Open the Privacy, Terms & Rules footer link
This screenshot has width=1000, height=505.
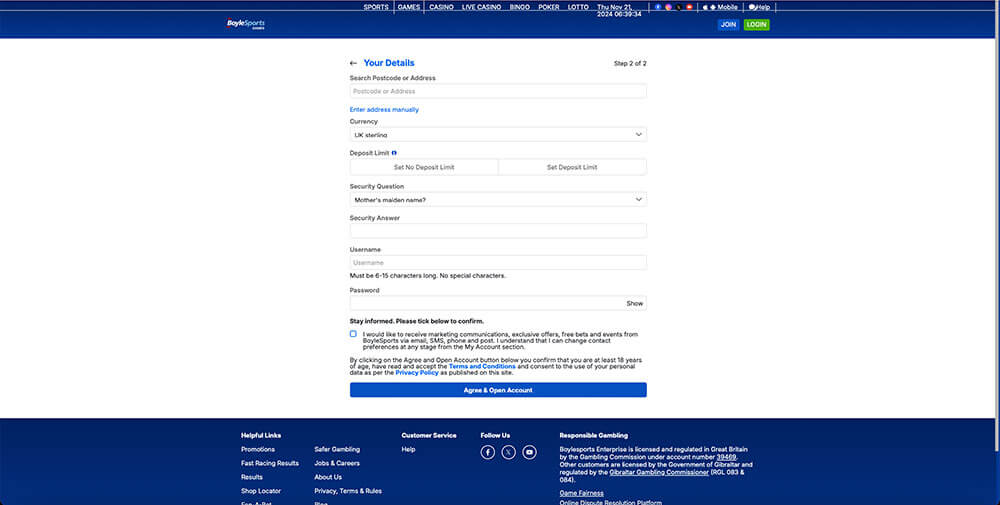(348, 491)
